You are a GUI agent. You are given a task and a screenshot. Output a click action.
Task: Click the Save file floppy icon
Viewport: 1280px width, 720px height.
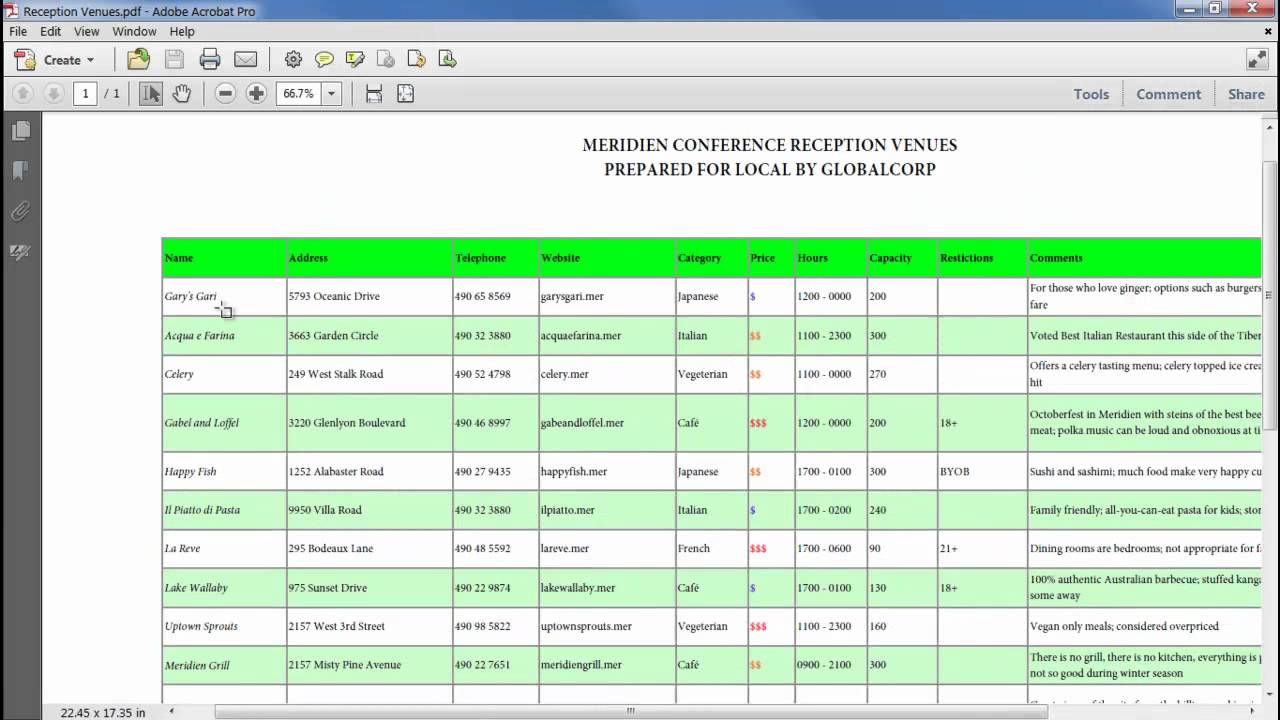(x=174, y=60)
